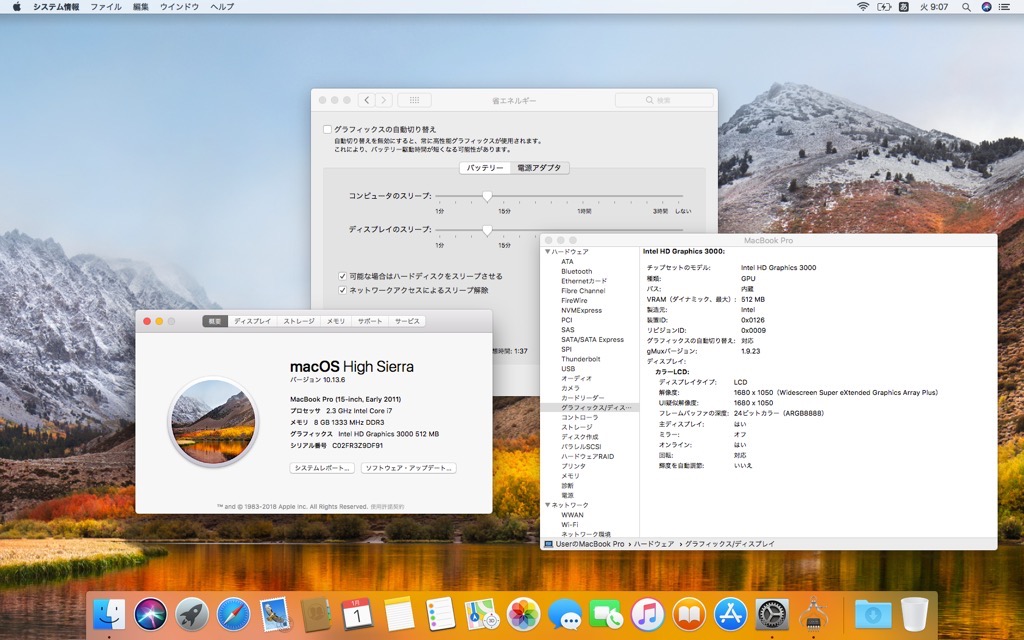
Task: Open Calendar icon in Dock
Action: (357, 614)
